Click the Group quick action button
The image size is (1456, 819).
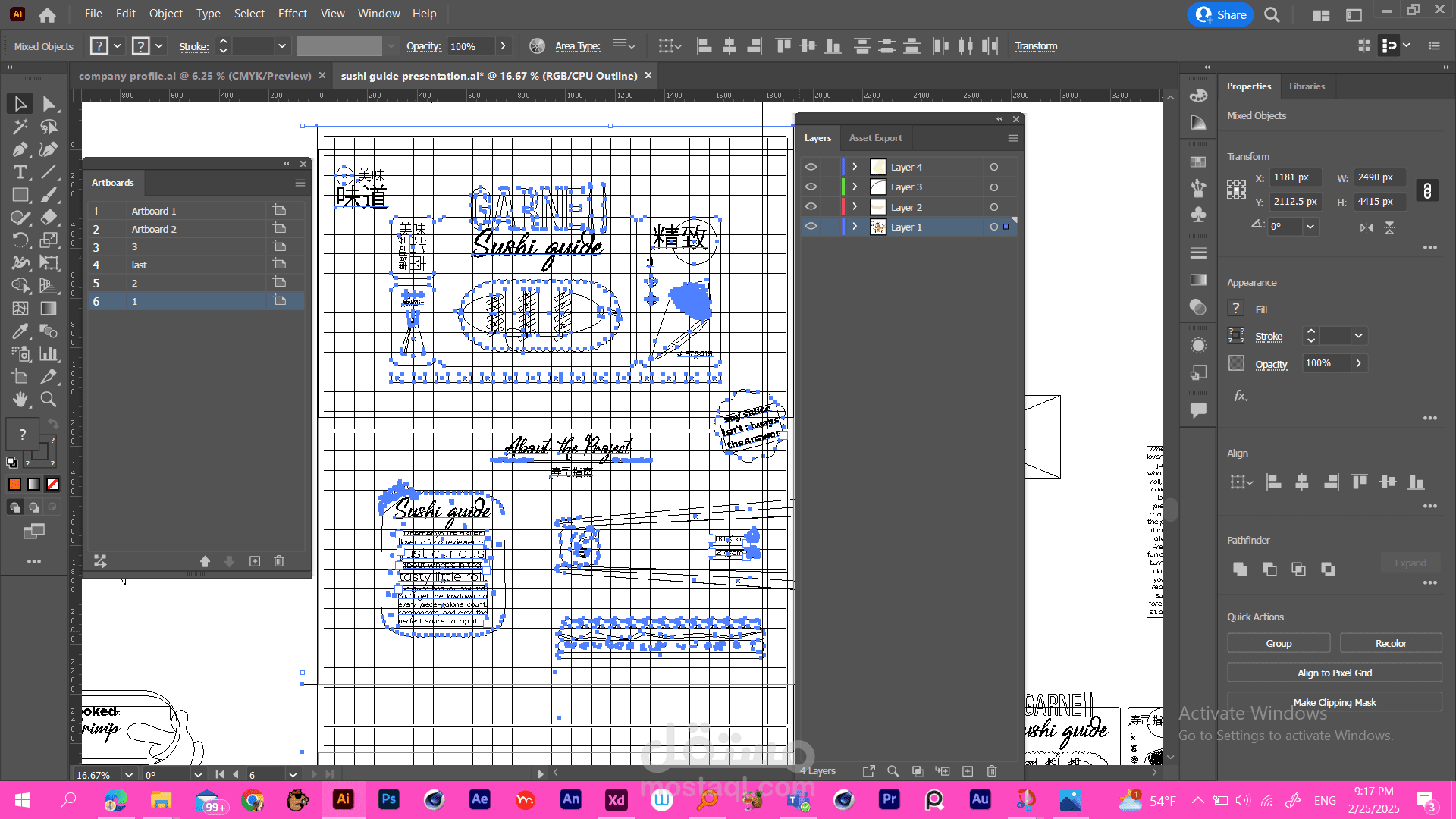pyautogui.click(x=1279, y=643)
